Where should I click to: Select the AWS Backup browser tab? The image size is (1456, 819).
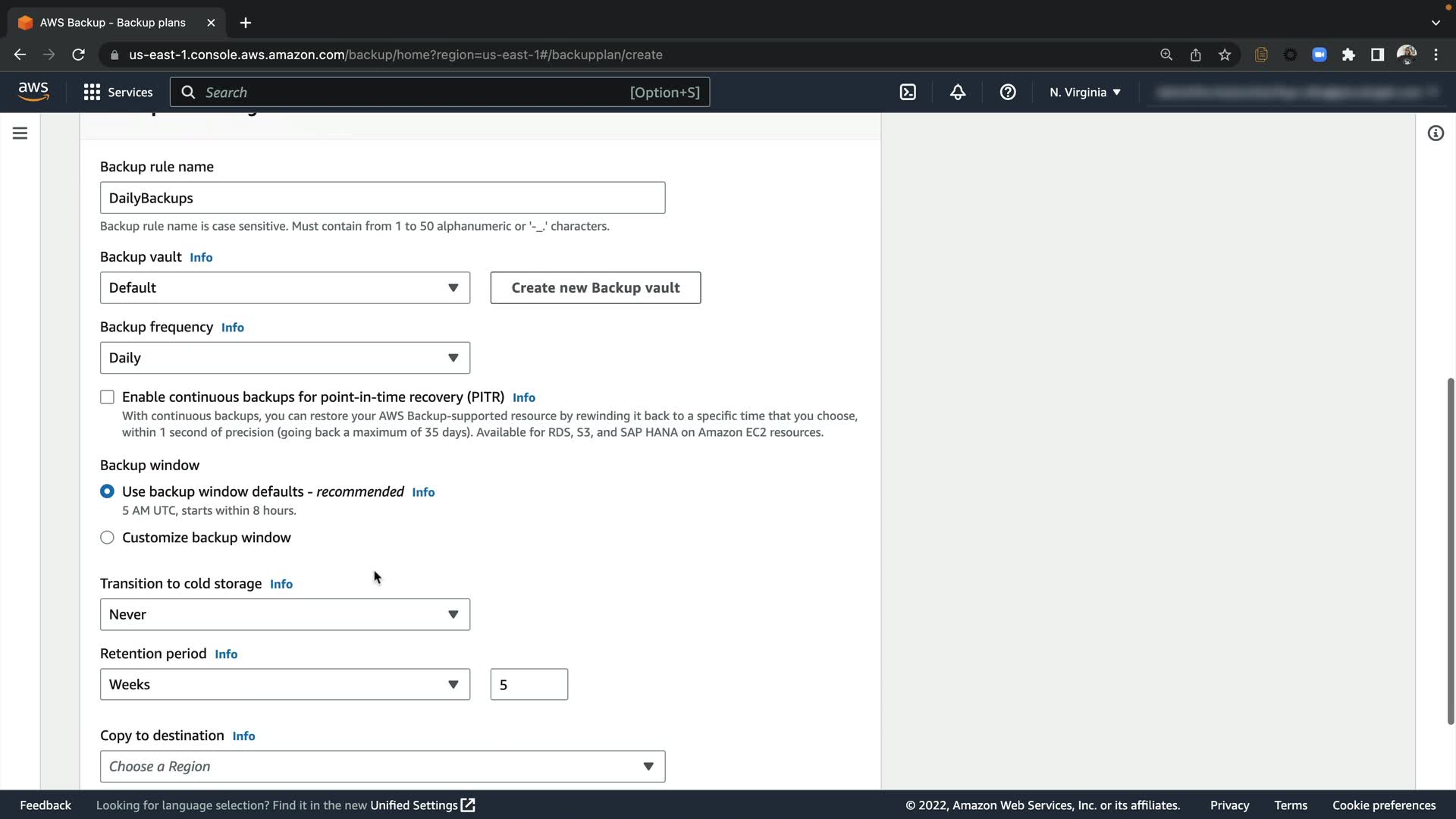(114, 23)
